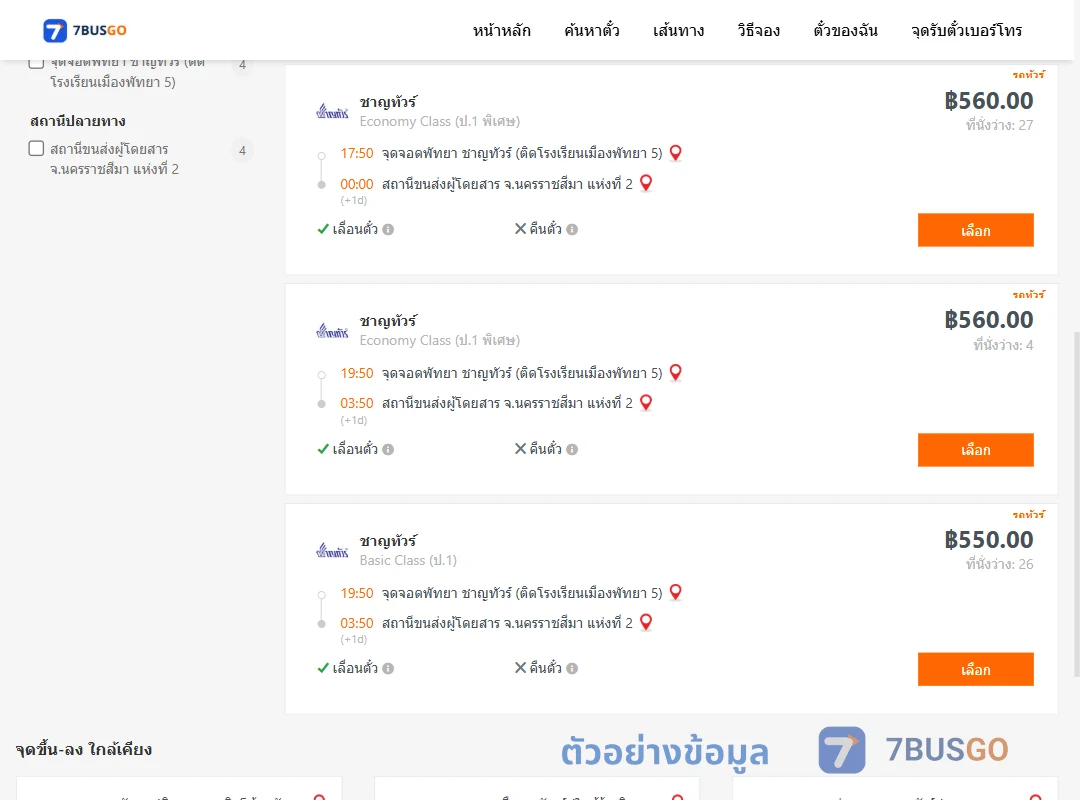Click the Basic Class (ป.1) label

click(408, 560)
